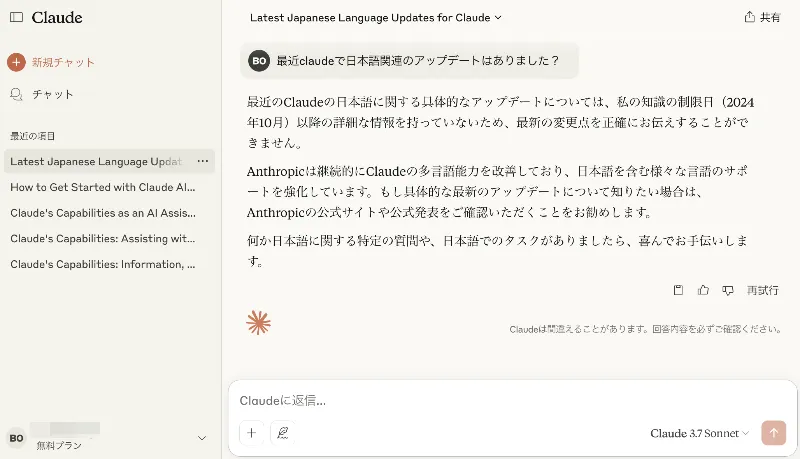Click the BO avatar in the user message
The width and height of the screenshot is (800, 459).
(259, 61)
